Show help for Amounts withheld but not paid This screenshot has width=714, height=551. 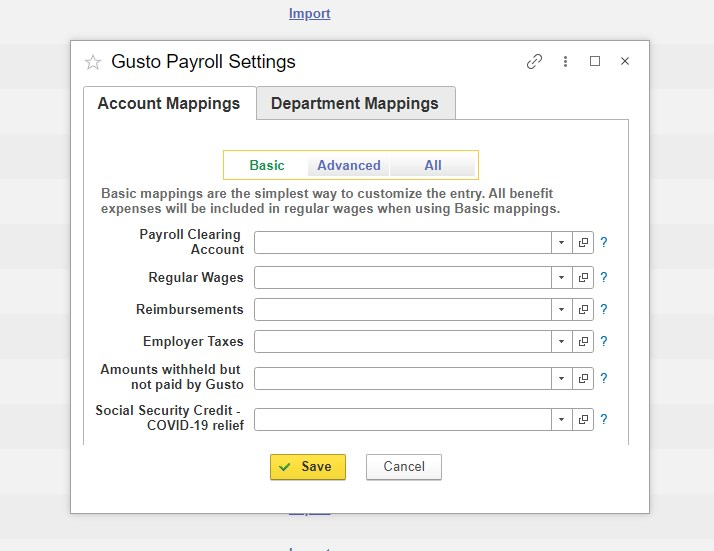[x=603, y=378]
